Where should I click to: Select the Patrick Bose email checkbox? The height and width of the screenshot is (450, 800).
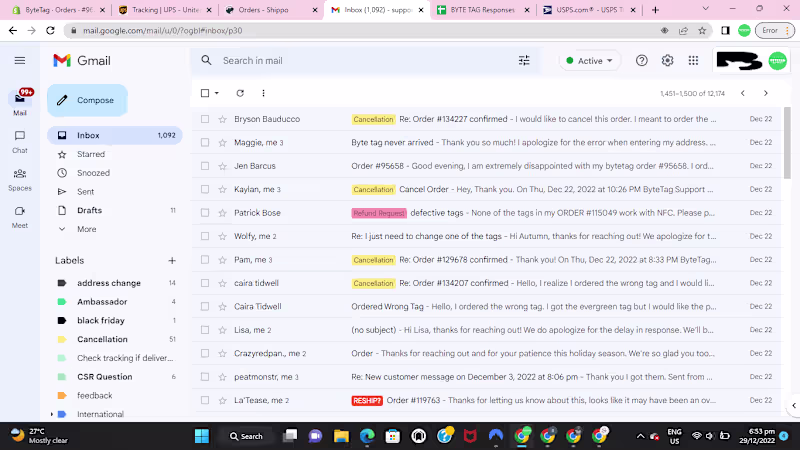pos(205,213)
